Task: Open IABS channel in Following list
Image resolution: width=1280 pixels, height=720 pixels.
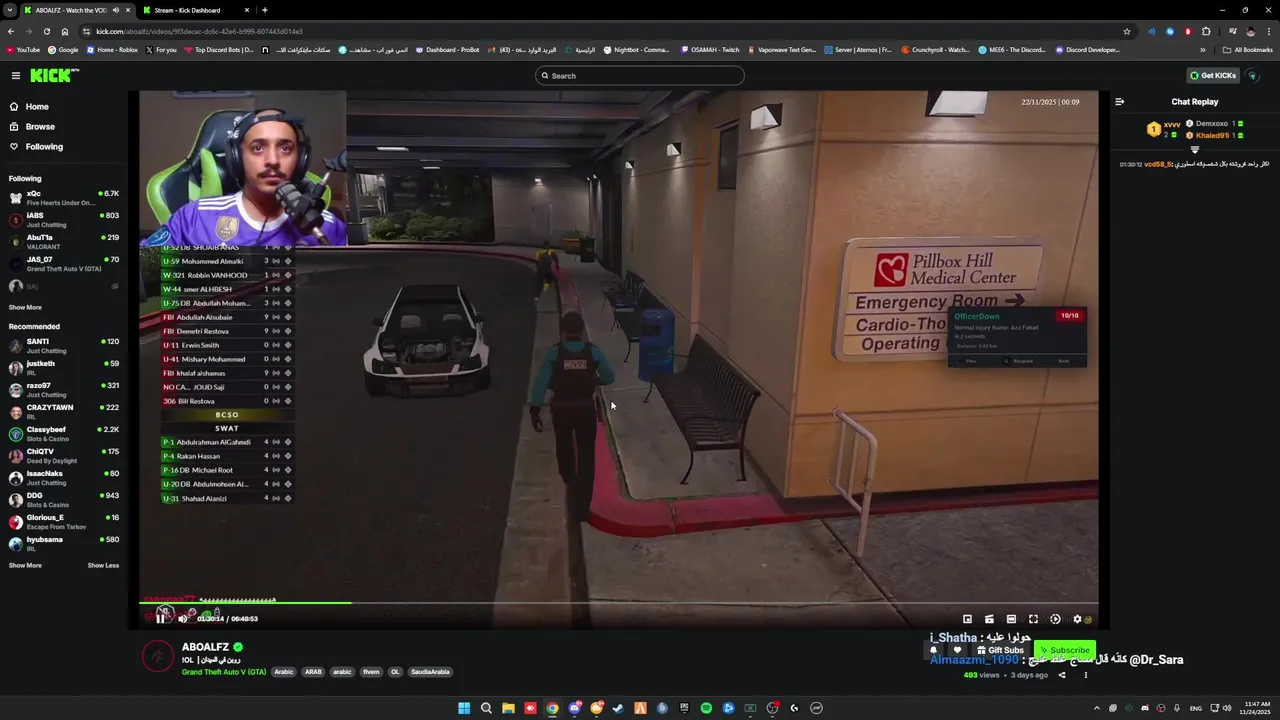Action: pyautogui.click(x=64, y=219)
